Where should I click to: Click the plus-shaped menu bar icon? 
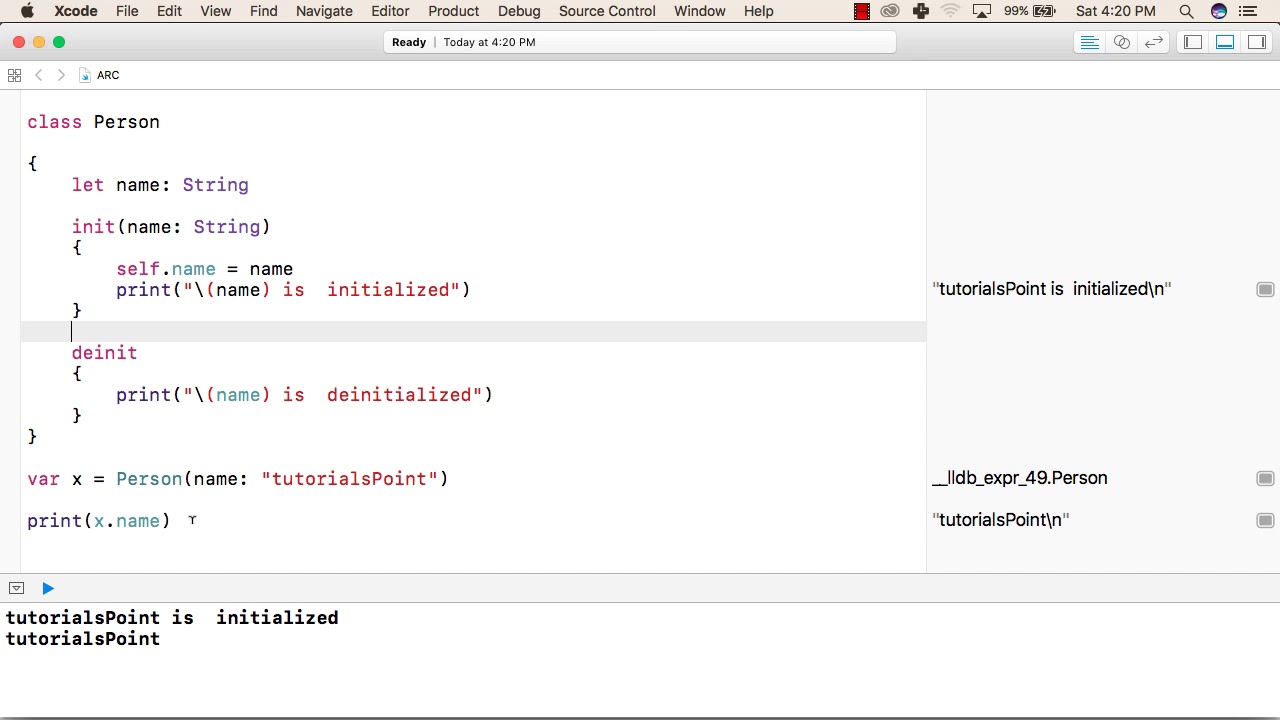click(920, 11)
